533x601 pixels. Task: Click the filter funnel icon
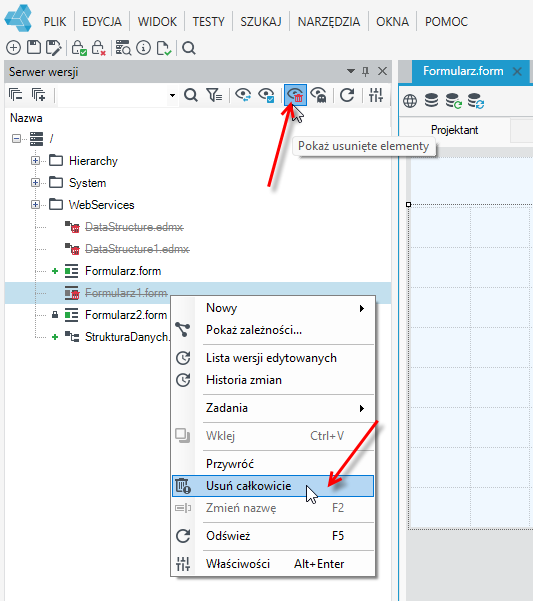coord(214,95)
